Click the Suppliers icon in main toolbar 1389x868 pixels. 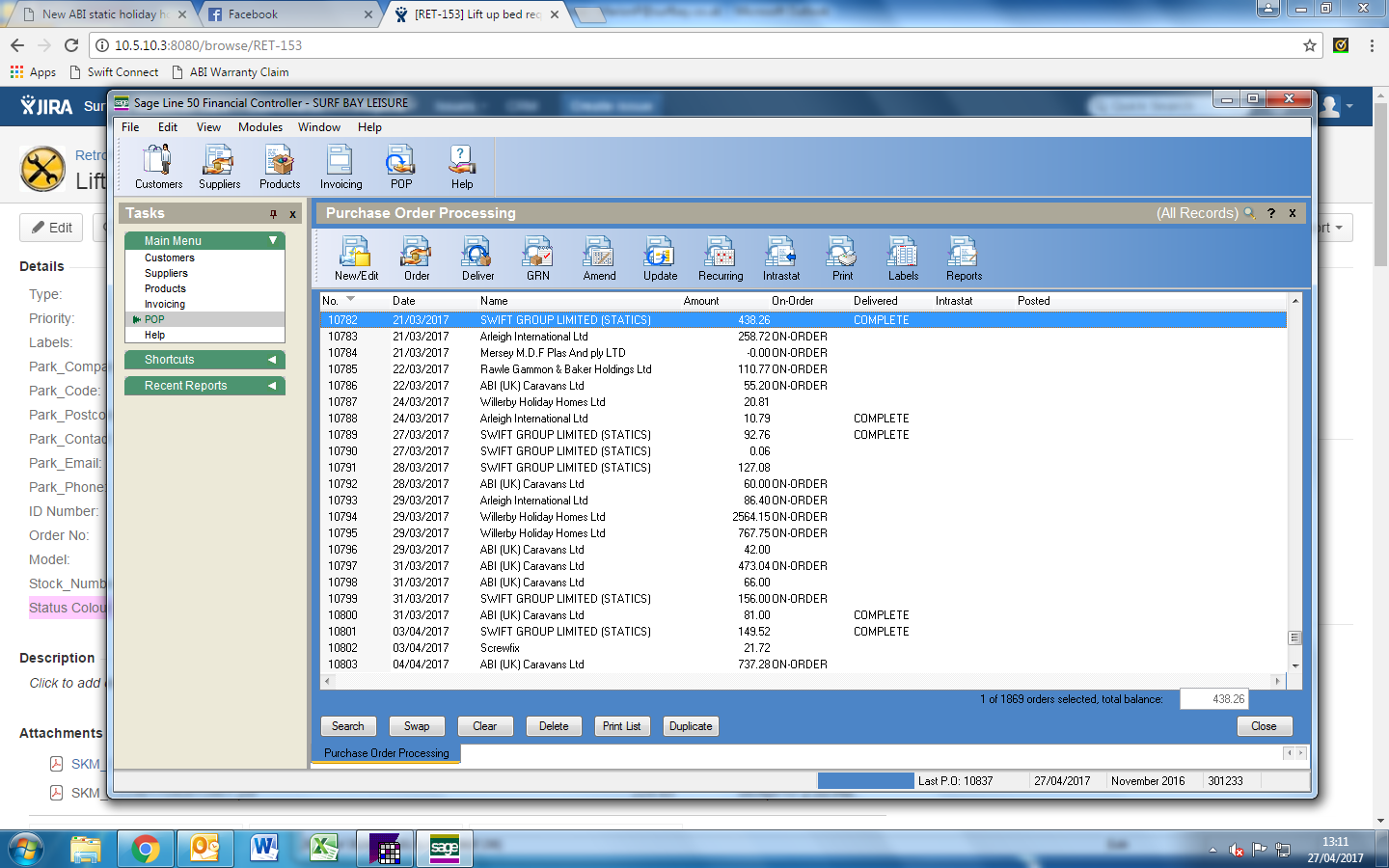(x=219, y=167)
